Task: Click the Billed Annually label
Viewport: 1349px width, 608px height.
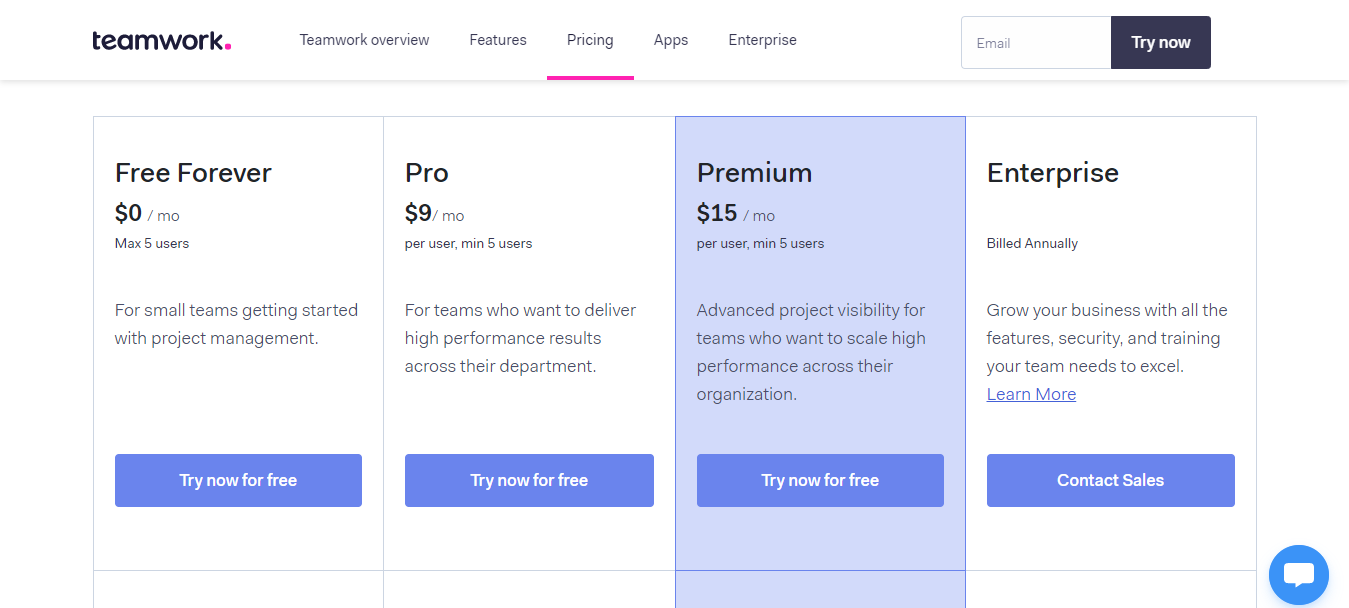Action: coord(1032,242)
